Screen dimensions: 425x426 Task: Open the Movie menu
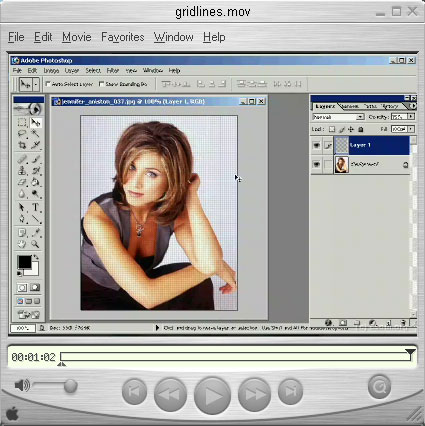pos(77,37)
